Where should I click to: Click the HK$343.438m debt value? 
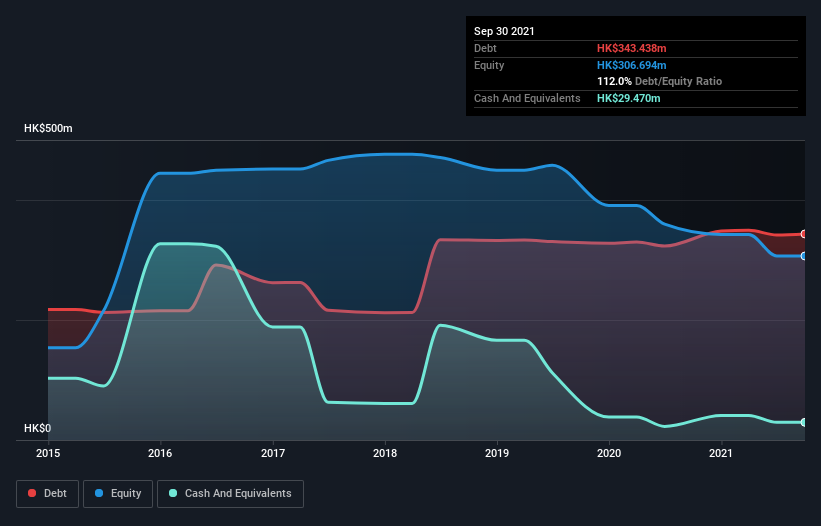tap(631, 48)
